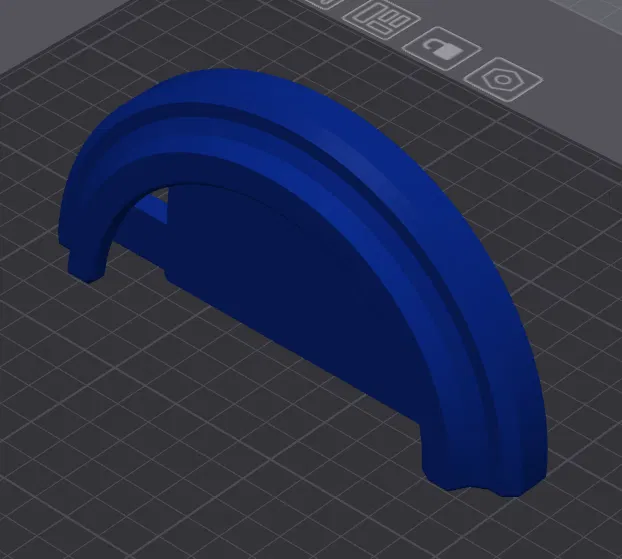Open plate settings hexagon icon
Image resolution: width=622 pixels, height=559 pixels.
[x=503, y=79]
